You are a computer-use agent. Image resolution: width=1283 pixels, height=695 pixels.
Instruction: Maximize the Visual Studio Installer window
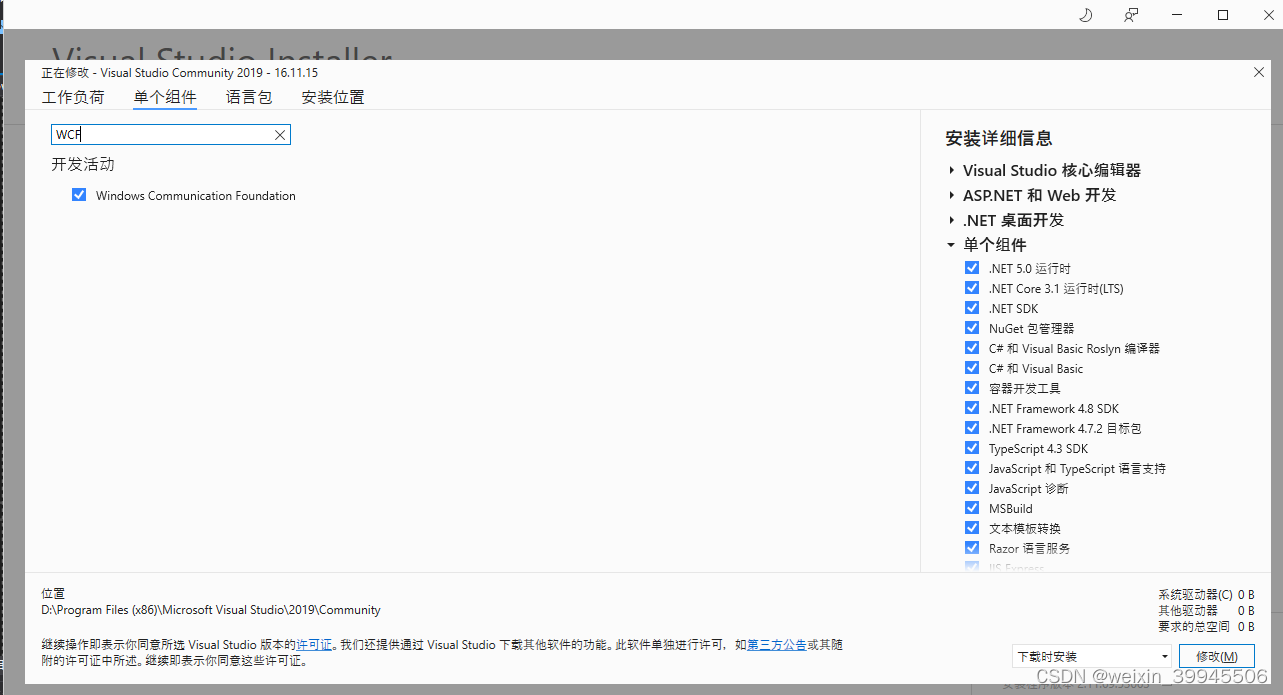coord(1223,15)
